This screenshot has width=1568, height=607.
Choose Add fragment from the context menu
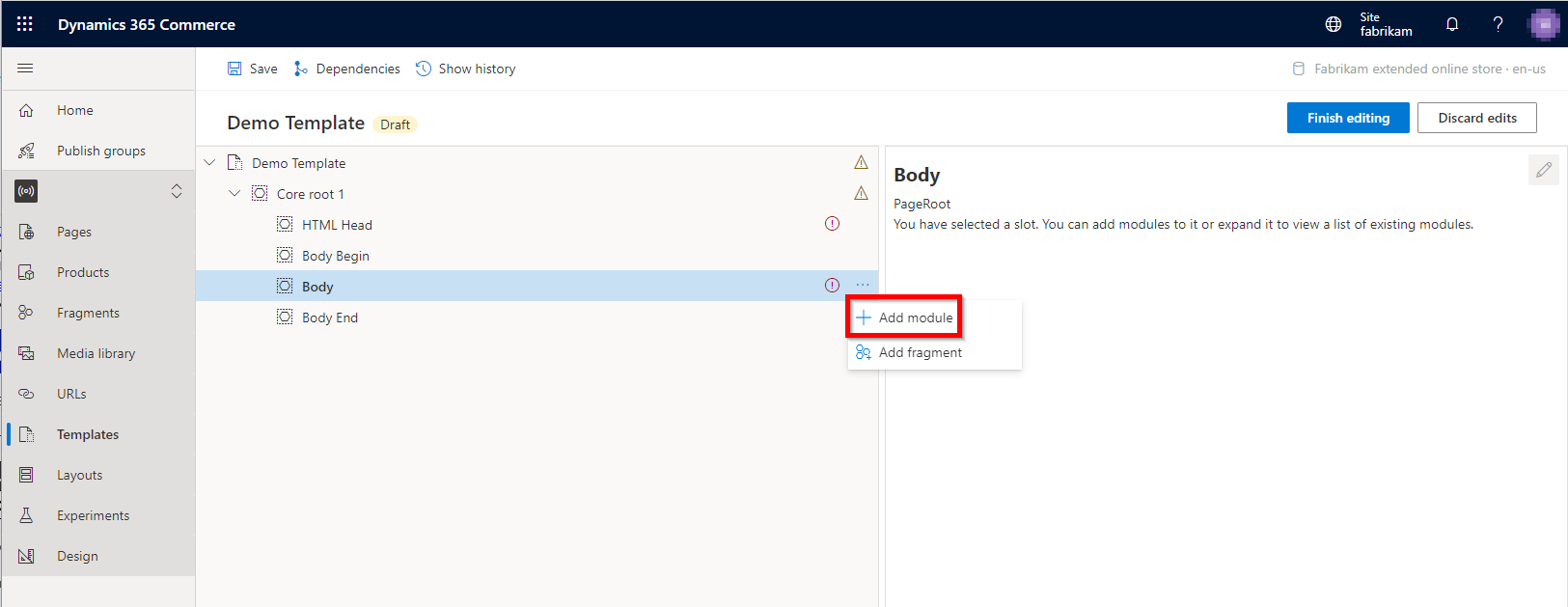pos(934,352)
